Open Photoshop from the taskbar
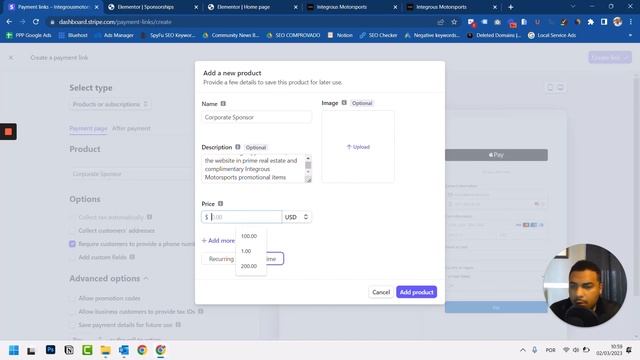Viewport: 640px width, 360px height. pyautogui.click(x=51, y=350)
